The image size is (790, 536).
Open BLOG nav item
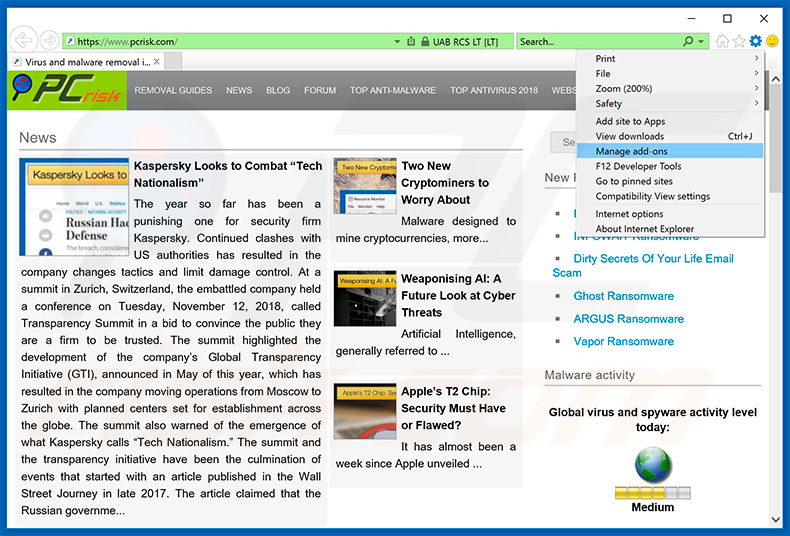[278, 90]
